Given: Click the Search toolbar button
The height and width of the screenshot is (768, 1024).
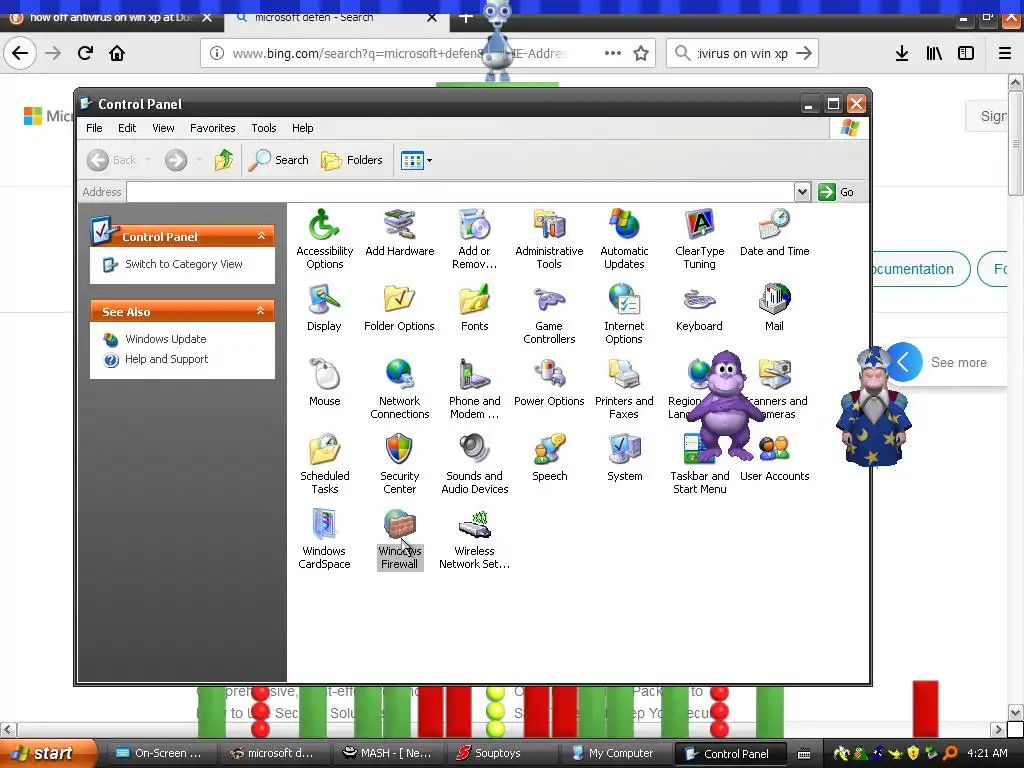Looking at the screenshot, I should pyautogui.click(x=279, y=160).
